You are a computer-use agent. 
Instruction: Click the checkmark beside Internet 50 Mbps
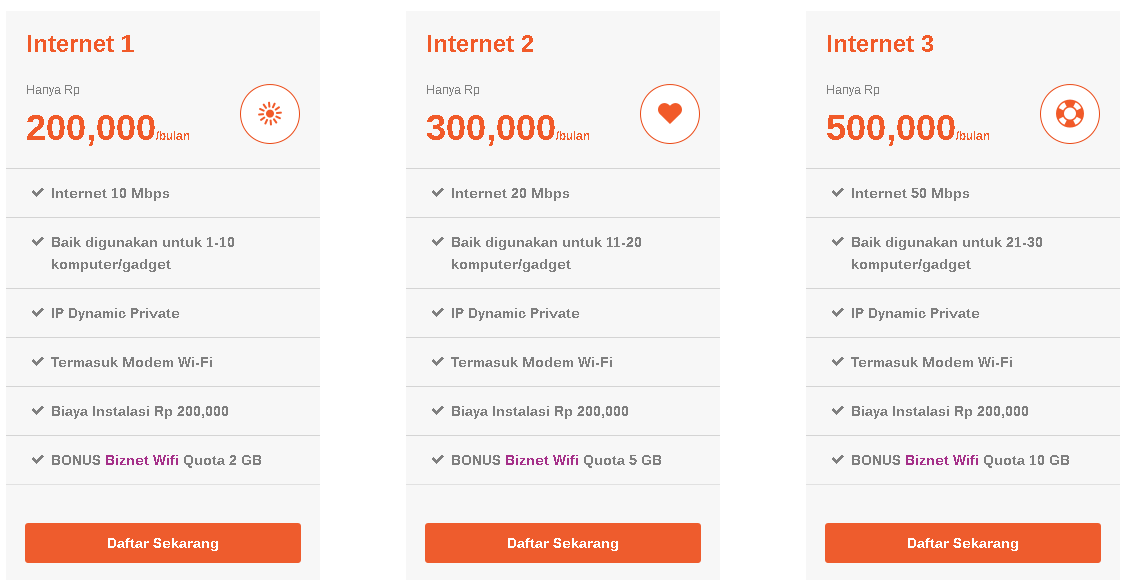(x=838, y=193)
